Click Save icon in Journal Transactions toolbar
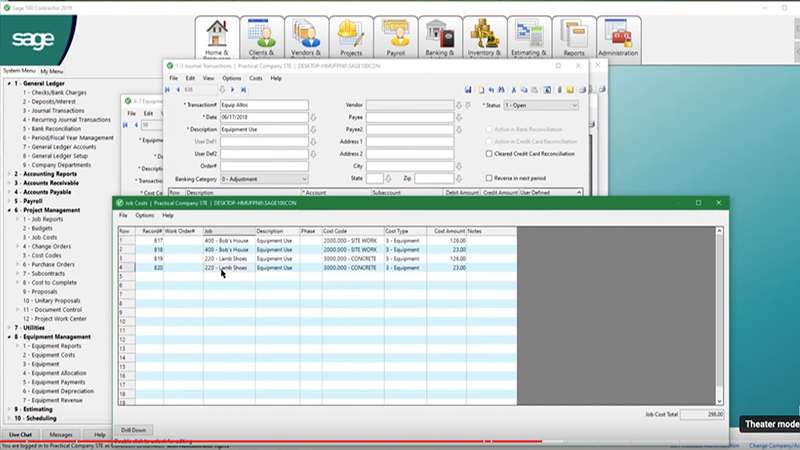 (468, 90)
